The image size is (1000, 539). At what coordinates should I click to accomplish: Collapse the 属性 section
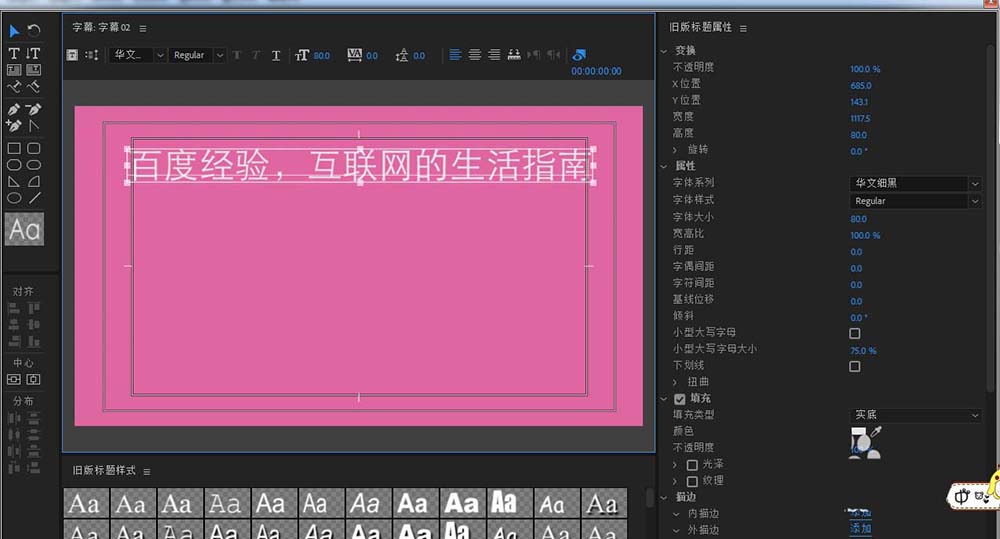(x=663, y=166)
